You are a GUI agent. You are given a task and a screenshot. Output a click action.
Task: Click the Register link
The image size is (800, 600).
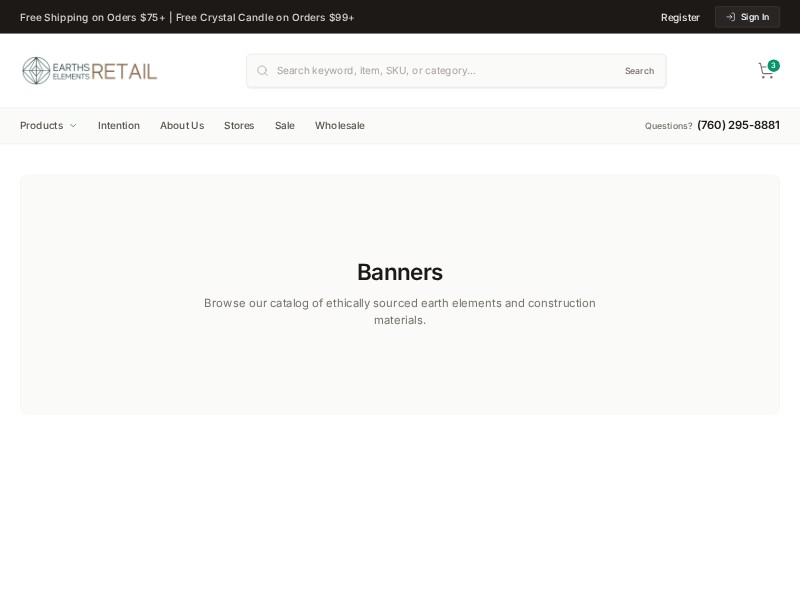pyautogui.click(x=680, y=17)
